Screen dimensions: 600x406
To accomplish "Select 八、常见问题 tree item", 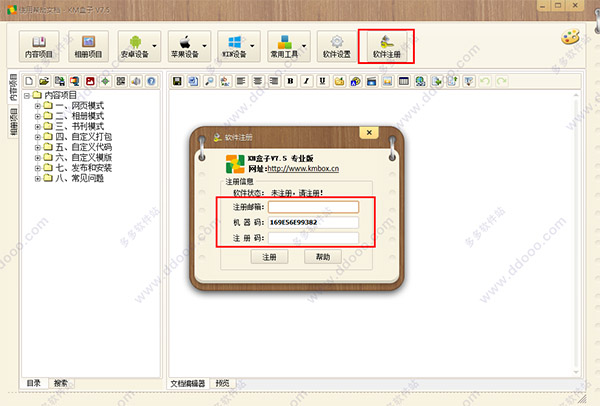I will 80,178.
